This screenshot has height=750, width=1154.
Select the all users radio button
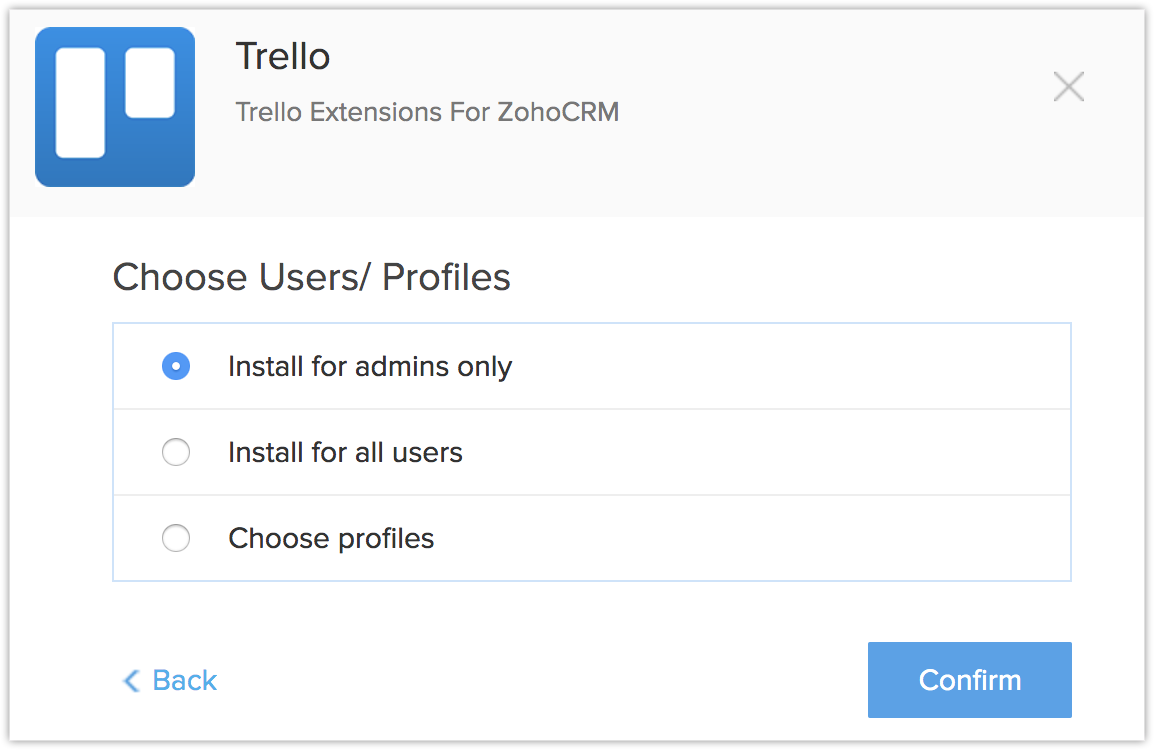pos(176,453)
